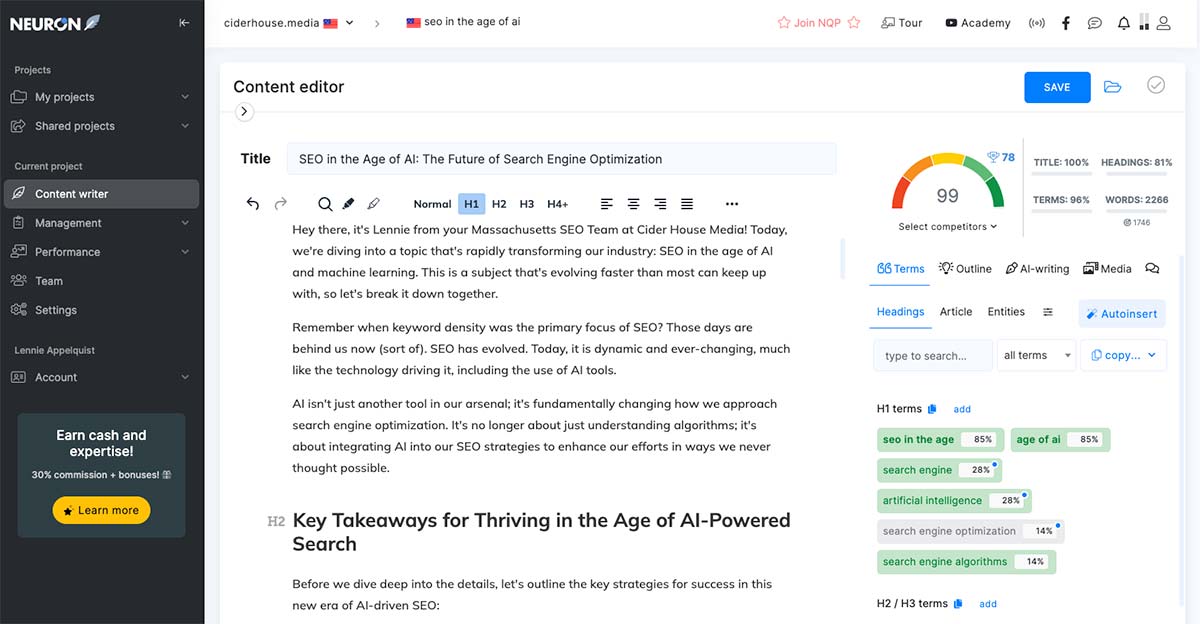The height and width of the screenshot is (624, 1200).
Task: Redo the last edit
Action: click(281, 203)
